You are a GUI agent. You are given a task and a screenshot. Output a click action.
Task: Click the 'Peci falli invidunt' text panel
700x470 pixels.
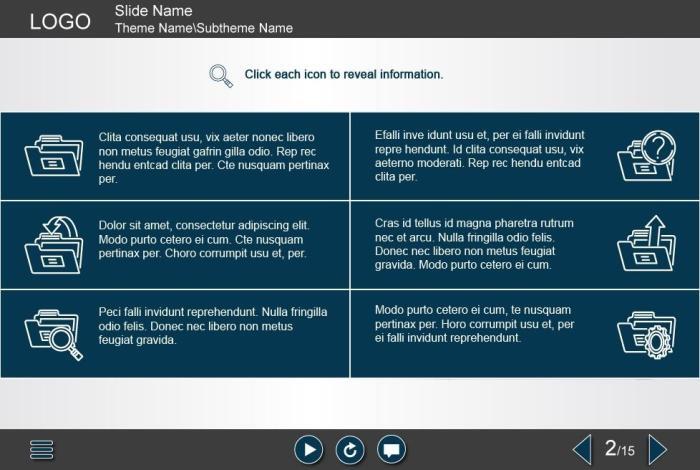(212, 326)
